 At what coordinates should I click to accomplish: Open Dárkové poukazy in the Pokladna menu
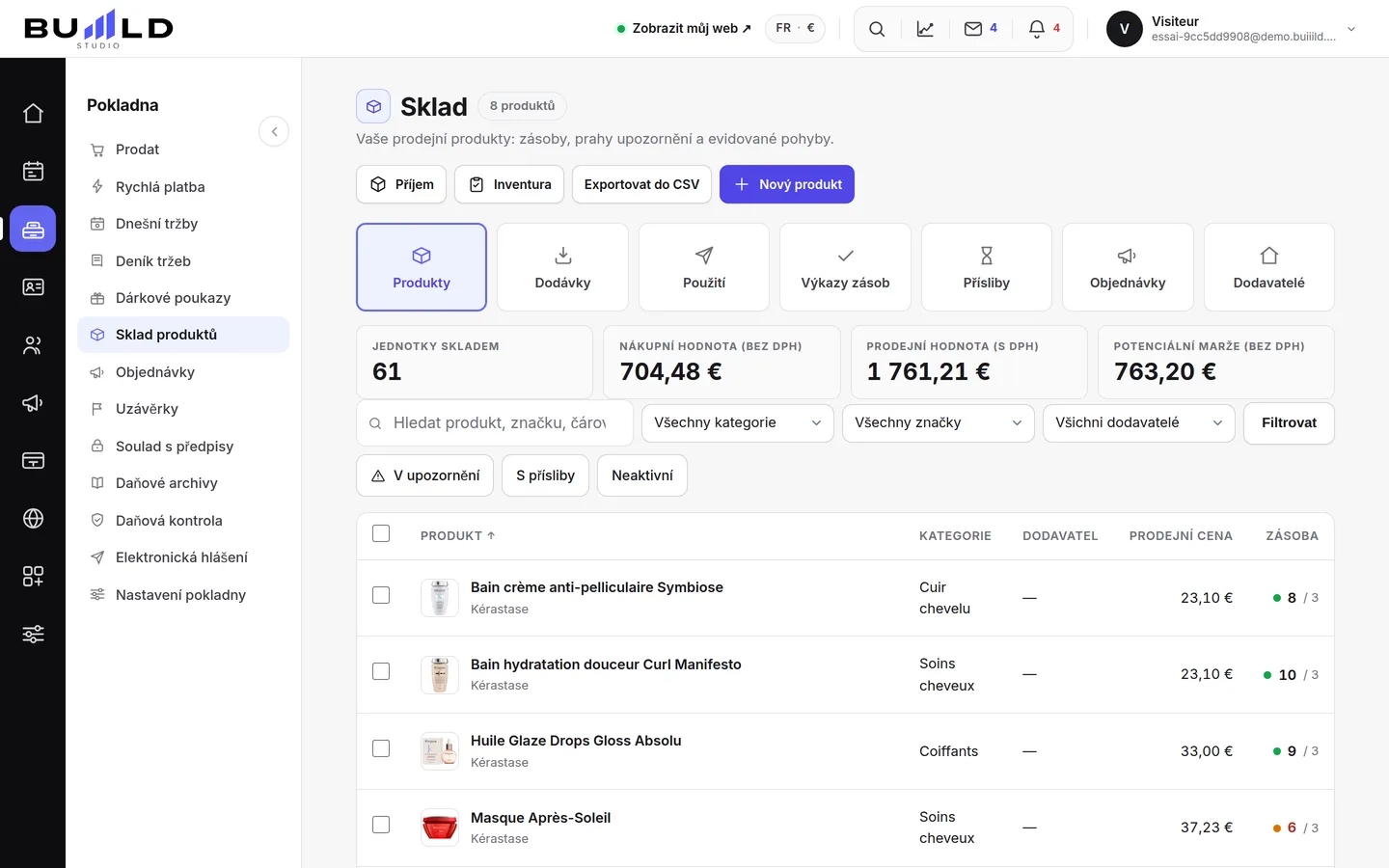(183, 298)
